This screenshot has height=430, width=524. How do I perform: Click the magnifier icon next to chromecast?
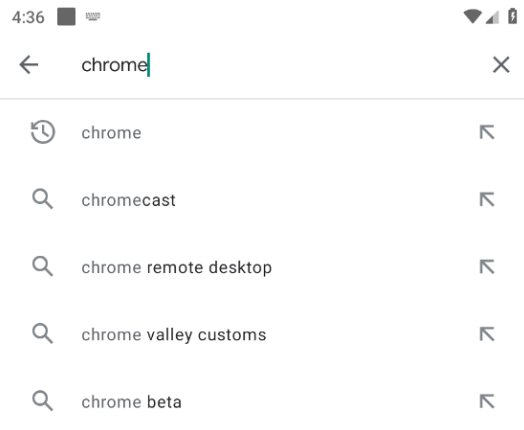42,199
